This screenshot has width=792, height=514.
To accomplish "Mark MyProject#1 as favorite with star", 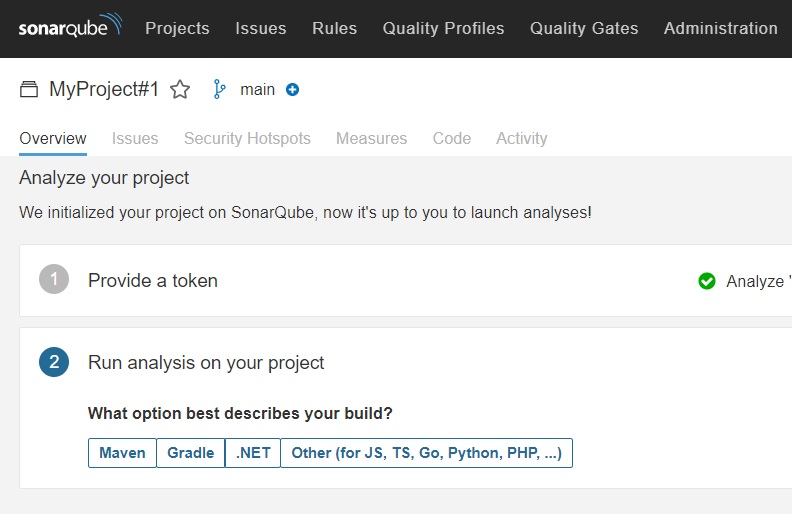I will [x=180, y=90].
